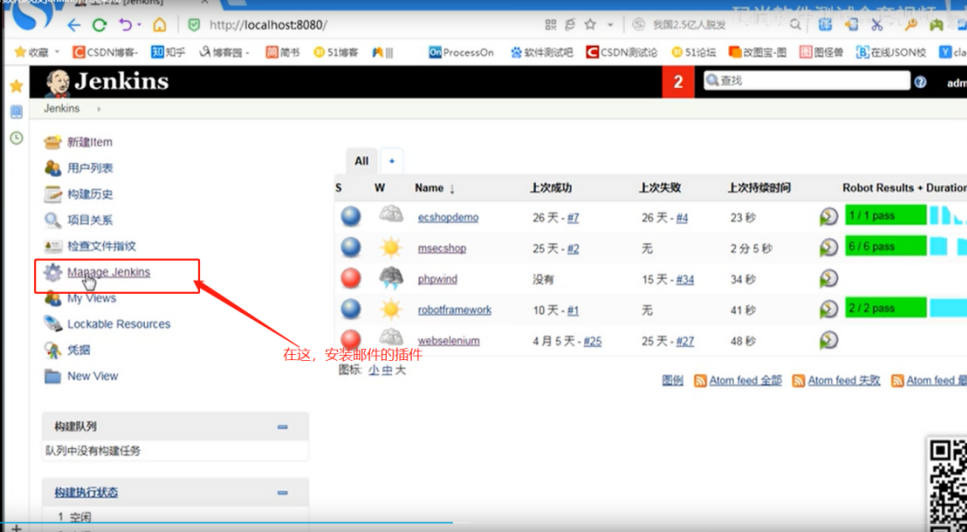This screenshot has width=967, height=532.
Task: Open 检查文件指纹 in the side menu
Action: [101, 246]
